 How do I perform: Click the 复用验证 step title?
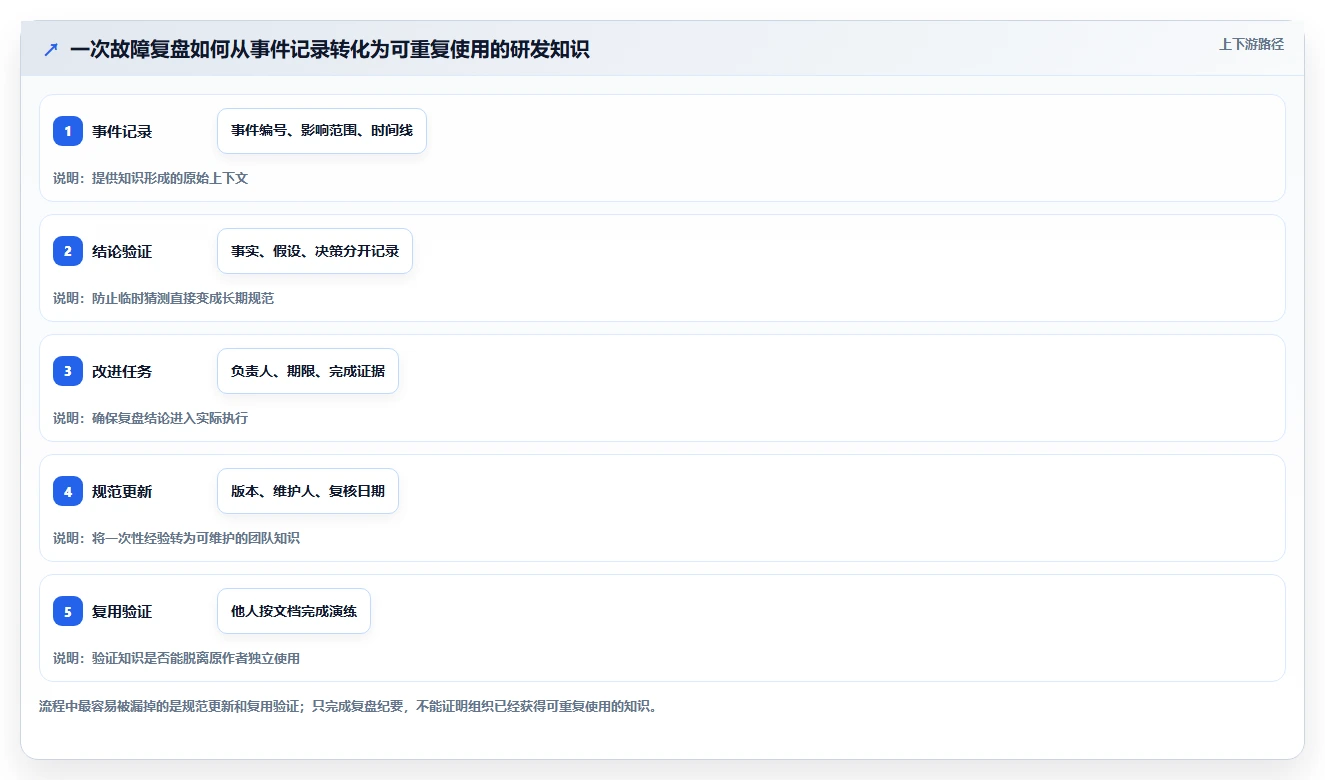(x=122, y=611)
